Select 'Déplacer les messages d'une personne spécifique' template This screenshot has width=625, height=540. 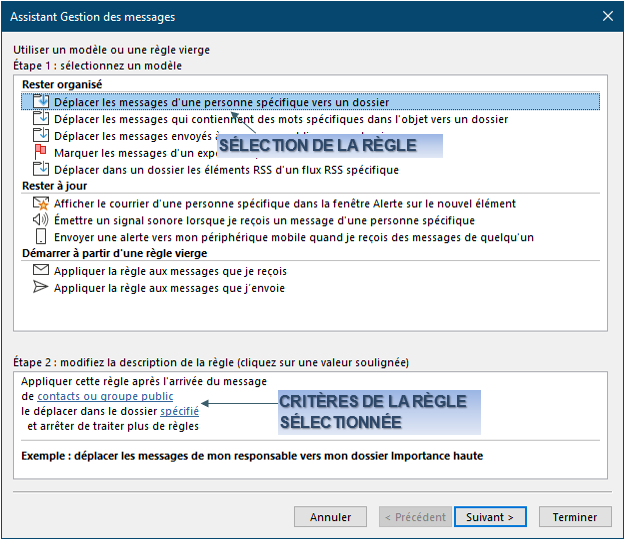tap(221, 102)
